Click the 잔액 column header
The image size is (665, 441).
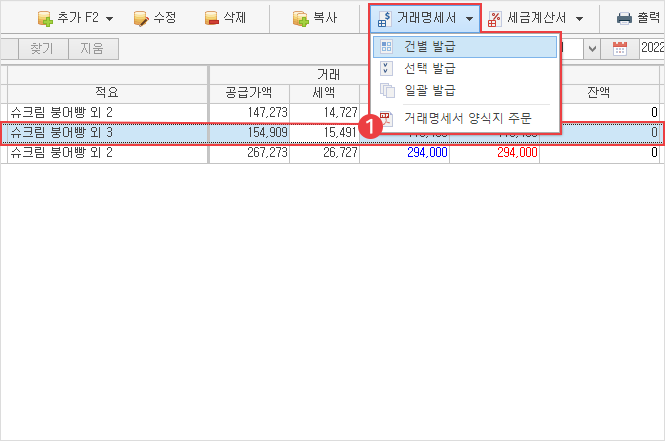[598, 93]
